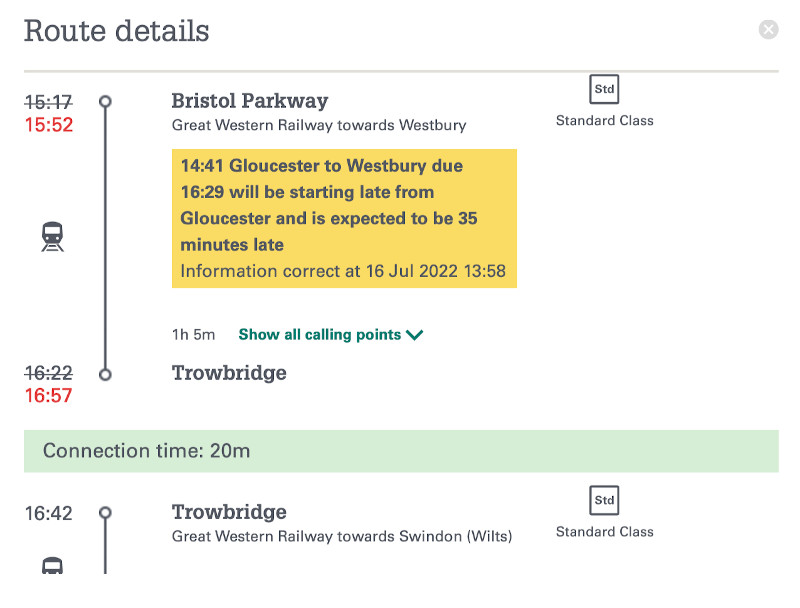This screenshot has width=800, height=608.
Task: Click the yellow delay notice box
Action: [344, 218]
